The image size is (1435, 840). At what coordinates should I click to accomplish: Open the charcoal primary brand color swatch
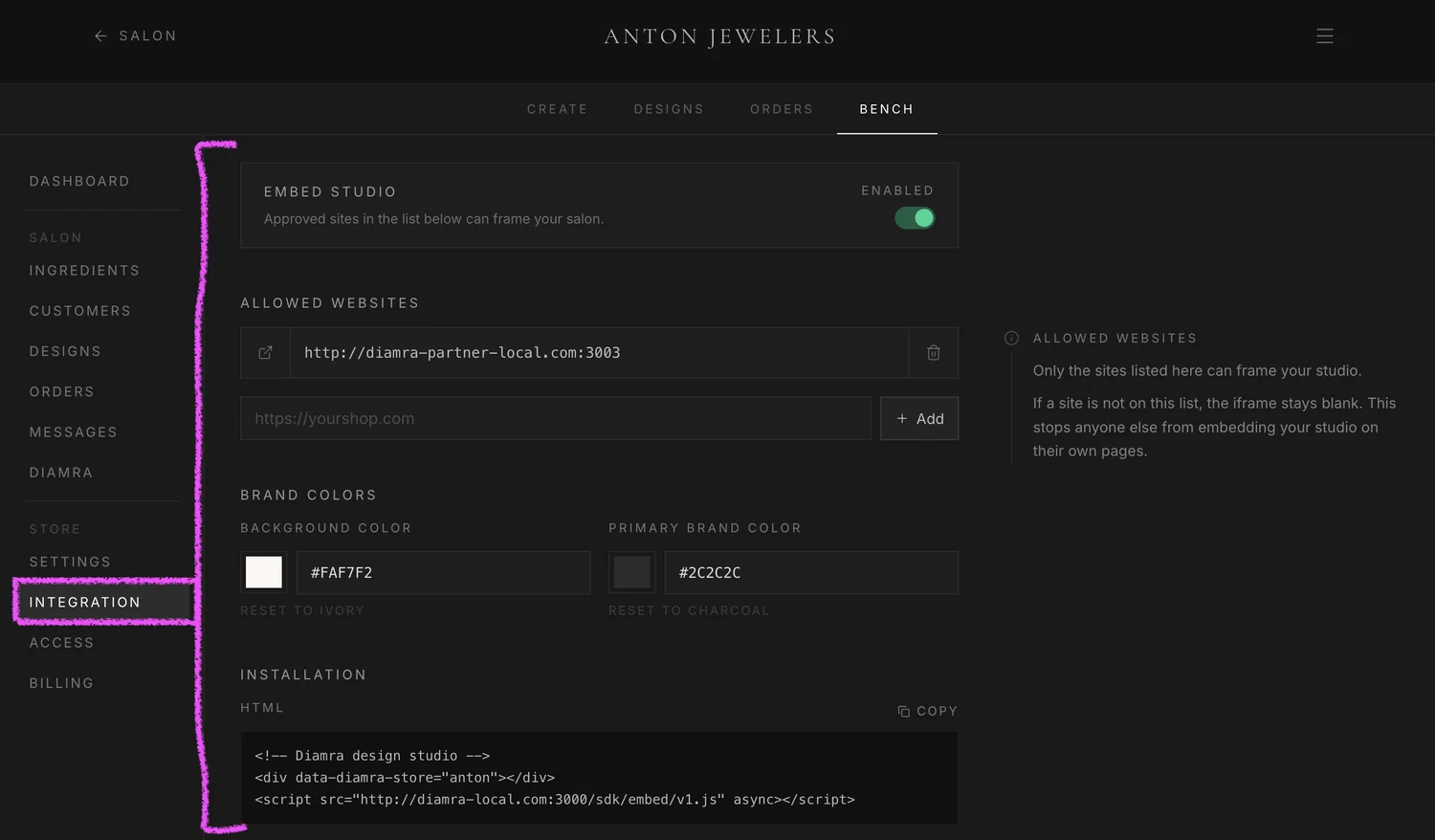point(631,572)
